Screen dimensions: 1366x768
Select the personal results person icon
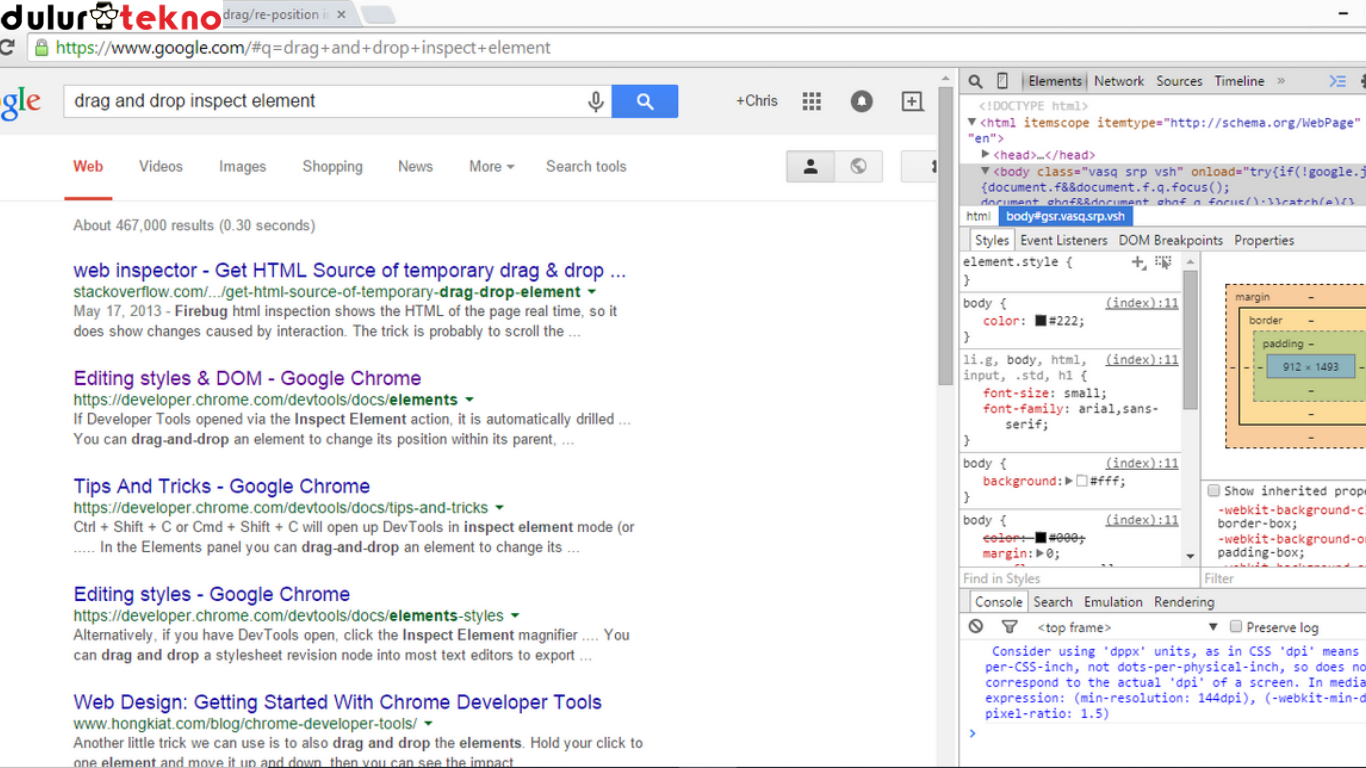(811, 167)
